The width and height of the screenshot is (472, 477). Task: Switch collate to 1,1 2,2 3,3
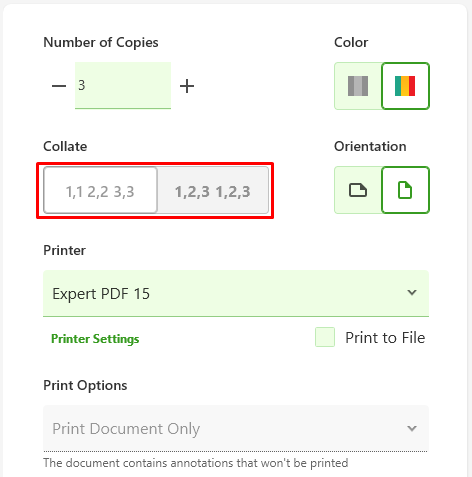click(x=100, y=190)
